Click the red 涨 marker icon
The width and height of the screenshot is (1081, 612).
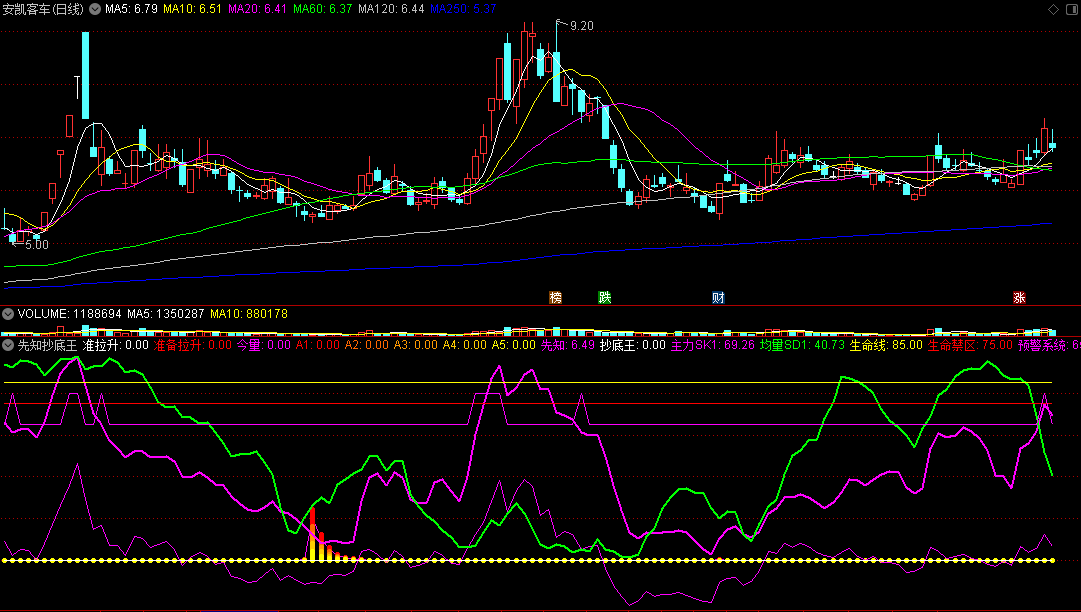pos(1019,298)
